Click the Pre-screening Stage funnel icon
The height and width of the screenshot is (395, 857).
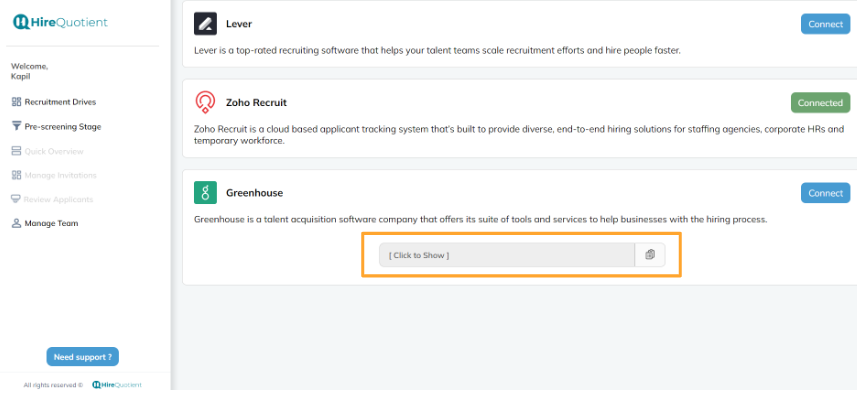click(x=16, y=126)
